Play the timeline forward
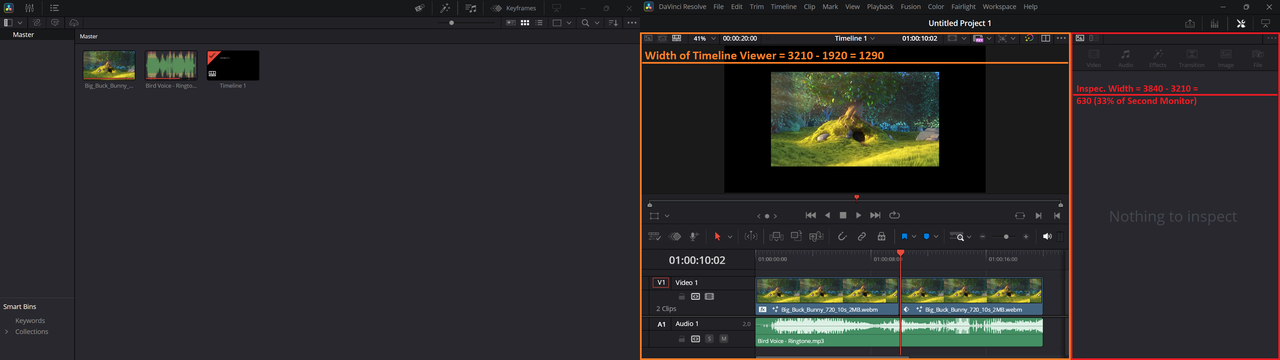Viewport: 1280px width, 360px height. click(858, 215)
